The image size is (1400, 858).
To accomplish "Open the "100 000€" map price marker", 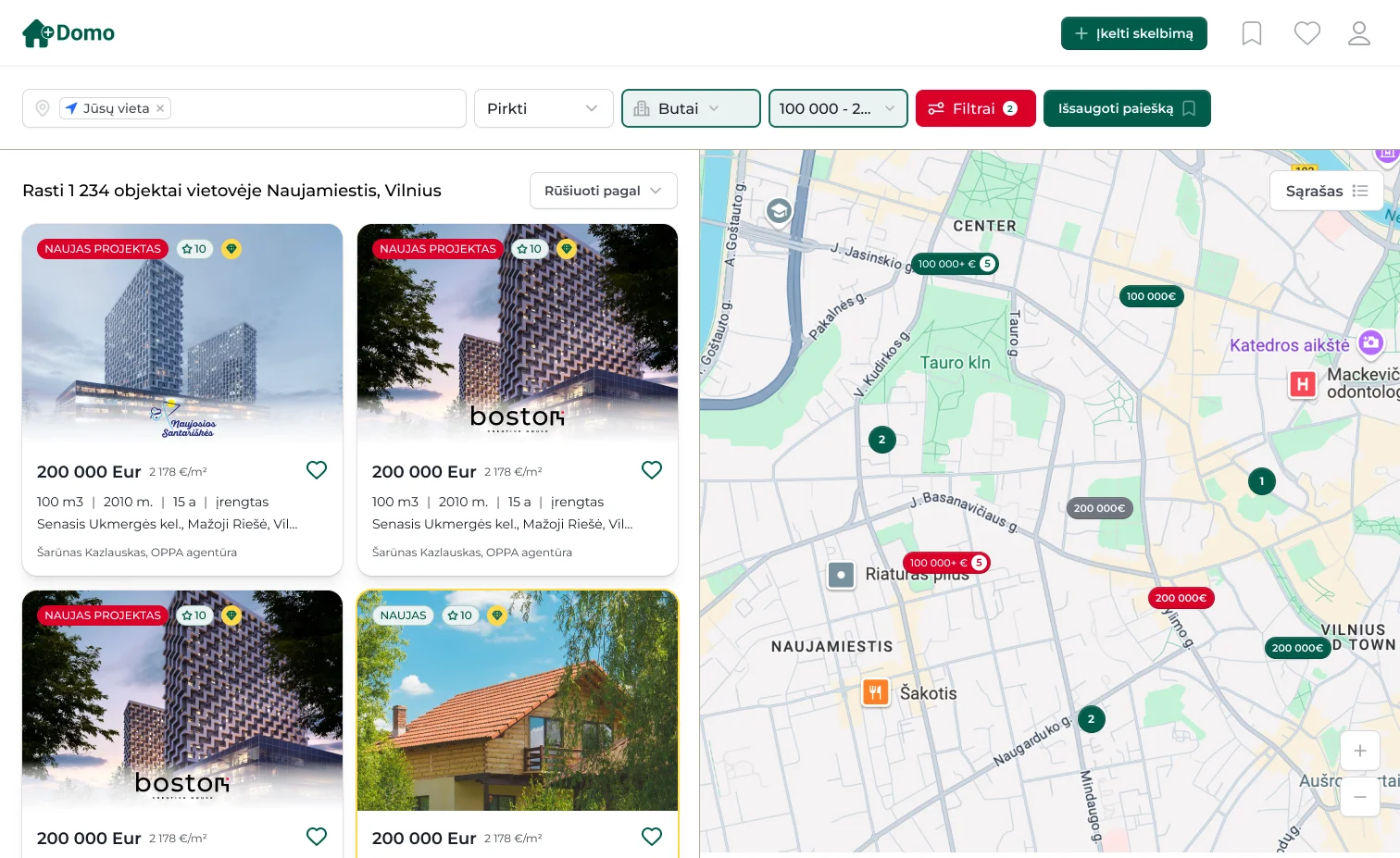I will click(1151, 296).
